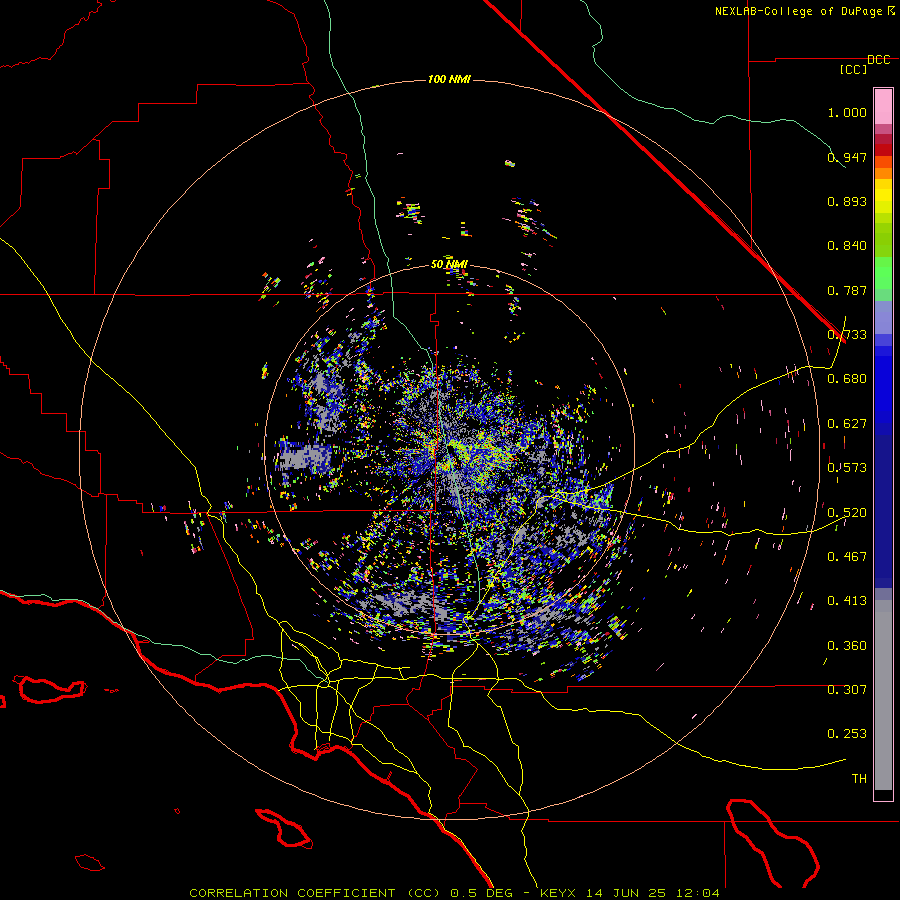Click the 0.360 scale value
Screen dimensions: 900x900
point(847,646)
